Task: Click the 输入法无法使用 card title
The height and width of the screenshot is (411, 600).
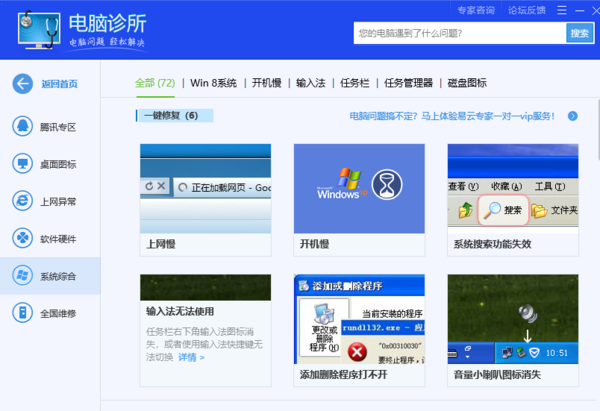Action: tap(180, 311)
